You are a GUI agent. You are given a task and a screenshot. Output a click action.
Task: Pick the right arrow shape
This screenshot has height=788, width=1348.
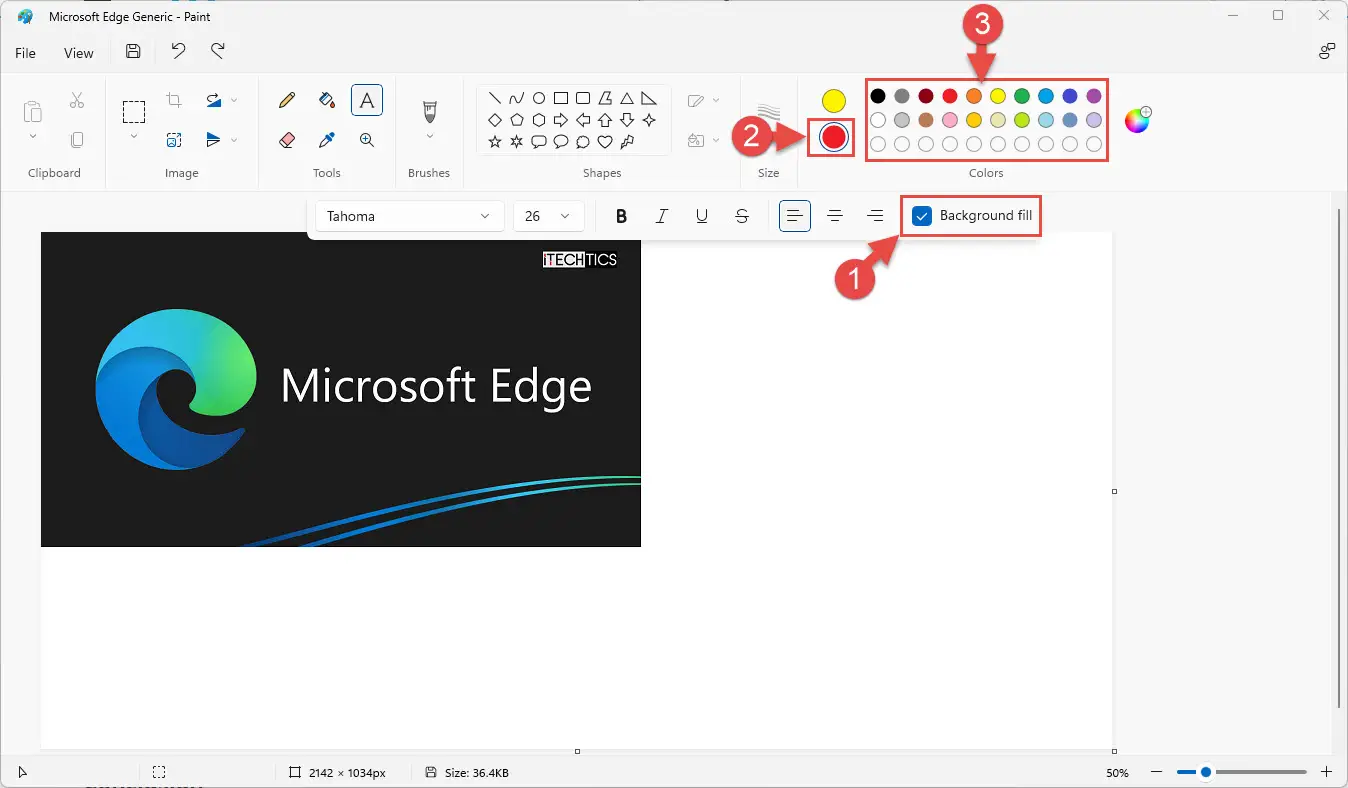561,120
